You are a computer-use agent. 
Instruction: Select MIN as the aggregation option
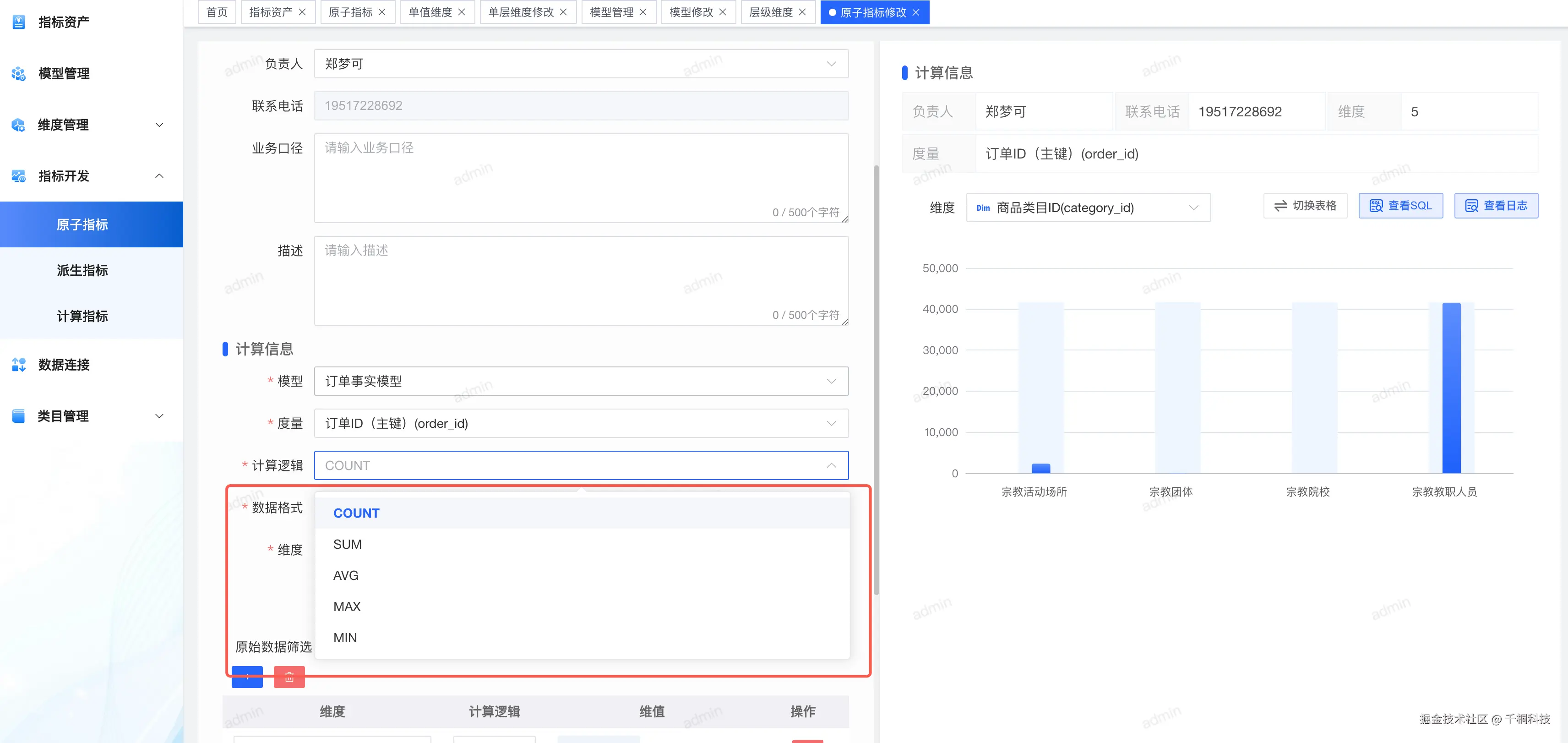pos(344,637)
